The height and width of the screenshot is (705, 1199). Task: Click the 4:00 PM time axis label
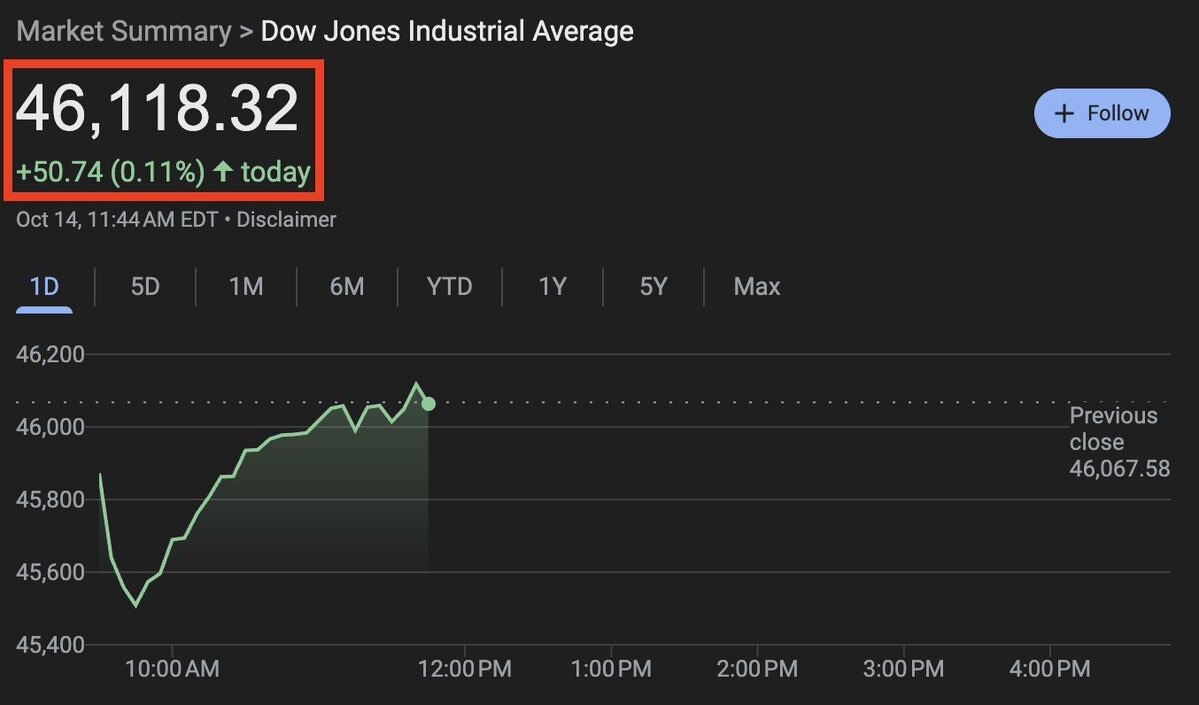(x=1050, y=668)
